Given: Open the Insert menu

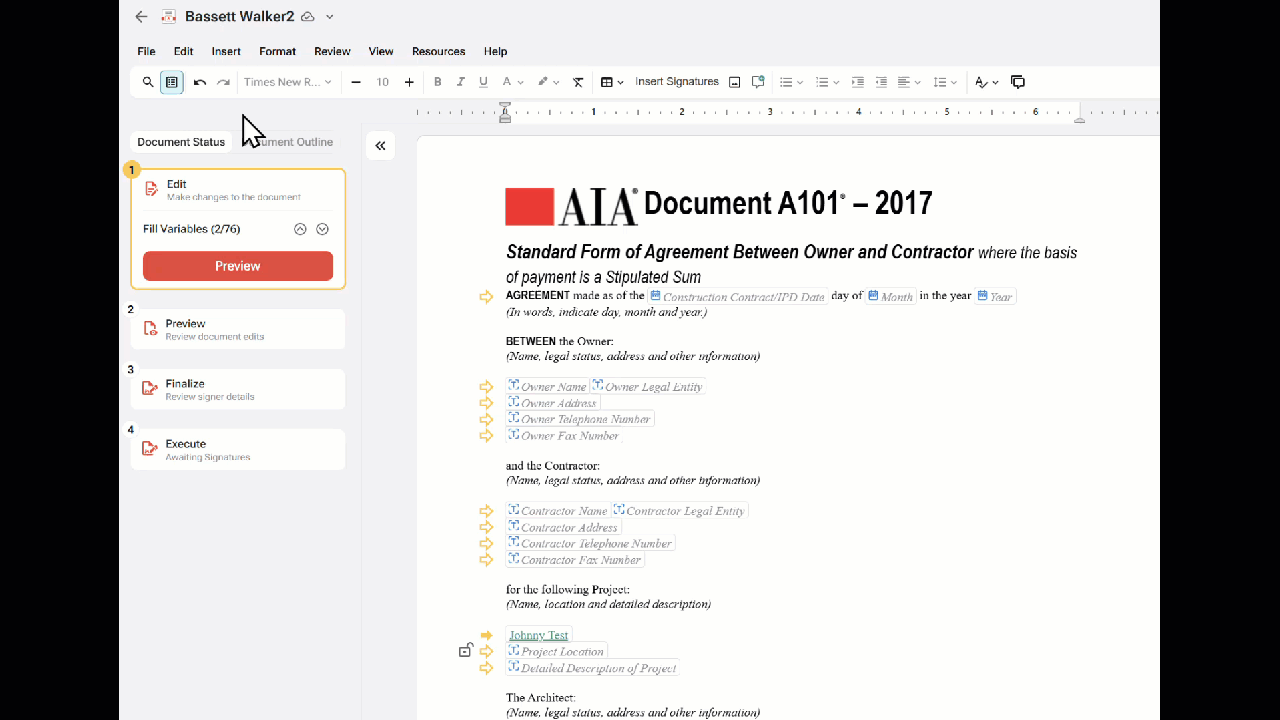Looking at the screenshot, I should tap(226, 51).
